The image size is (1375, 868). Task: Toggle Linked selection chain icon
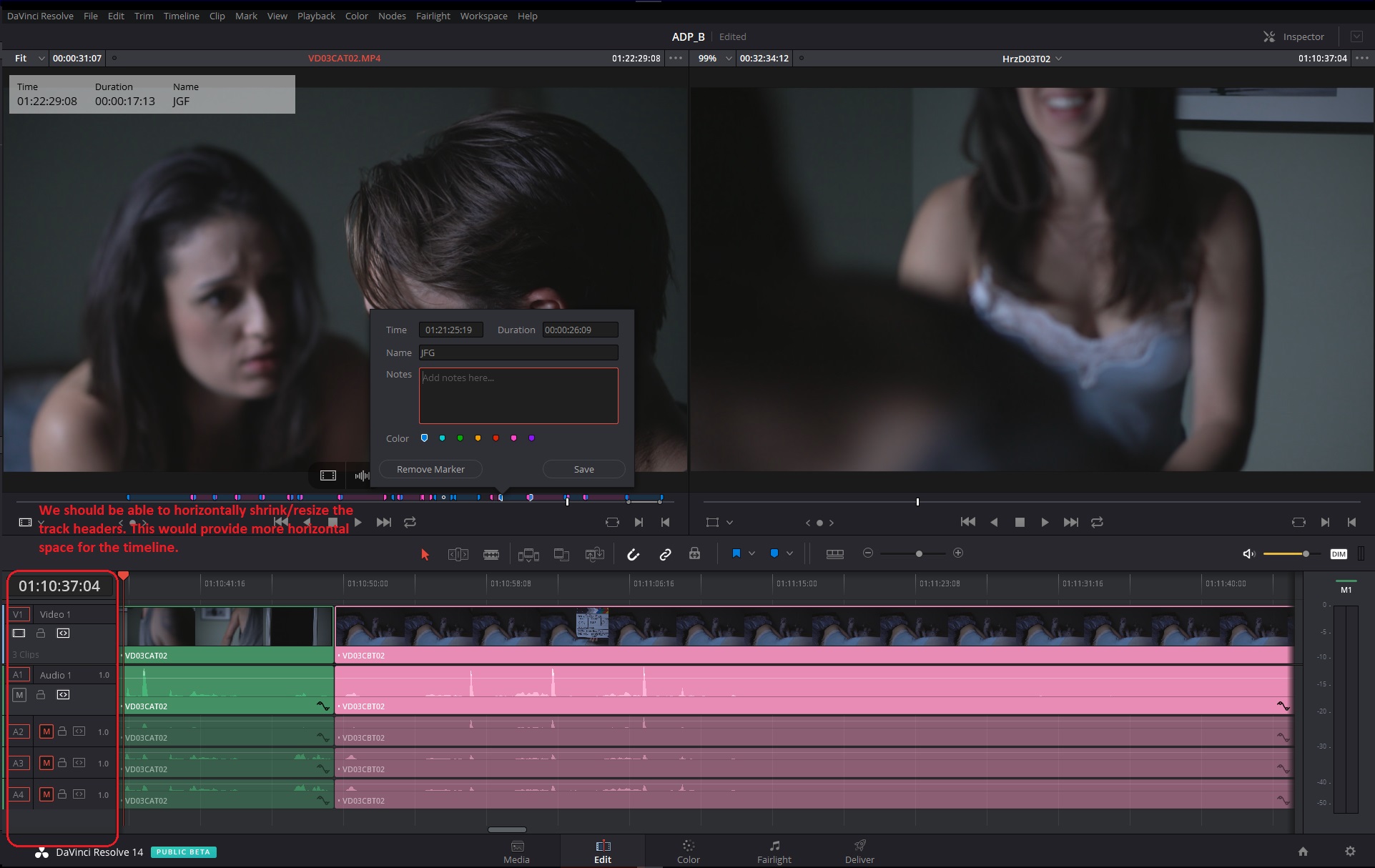pyautogui.click(x=665, y=554)
